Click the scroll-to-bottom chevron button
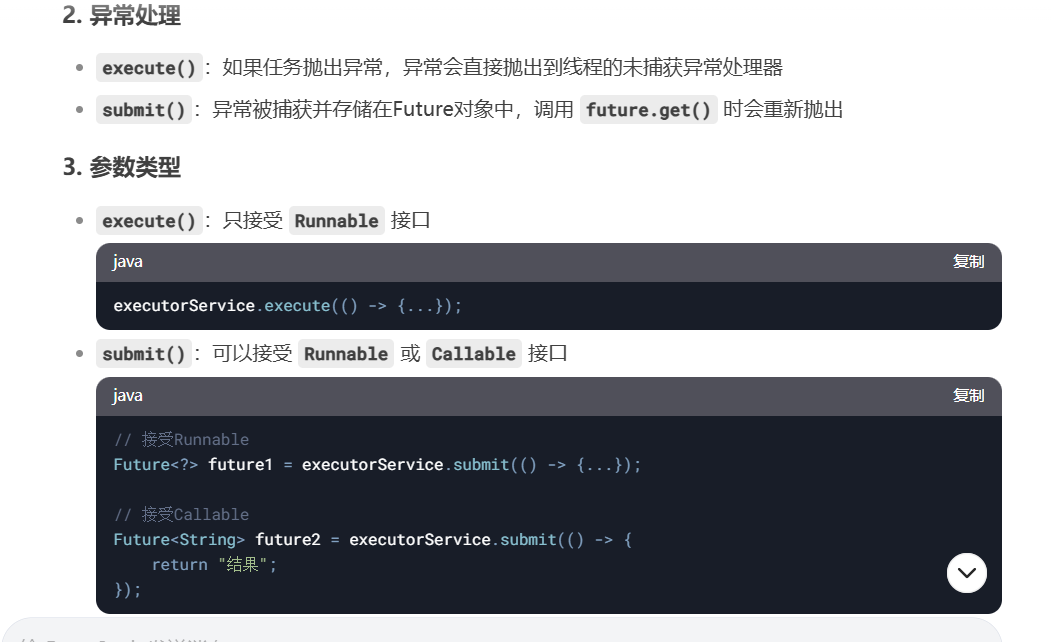1051x642 pixels. click(967, 573)
